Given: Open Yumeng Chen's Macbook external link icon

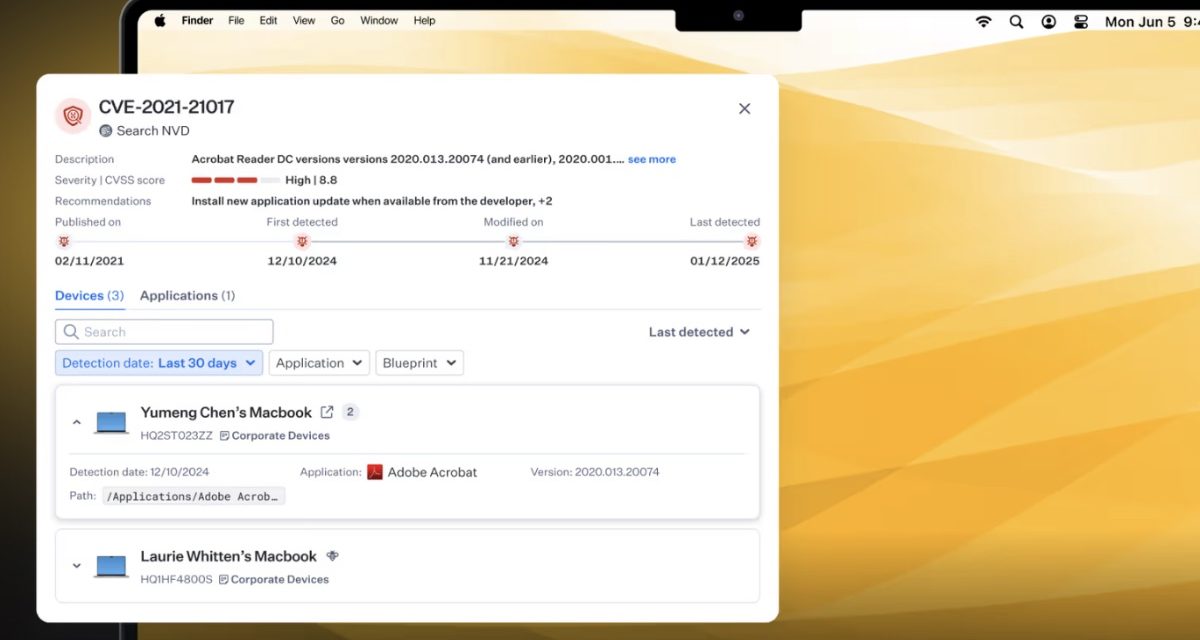Looking at the screenshot, I should pos(327,412).
